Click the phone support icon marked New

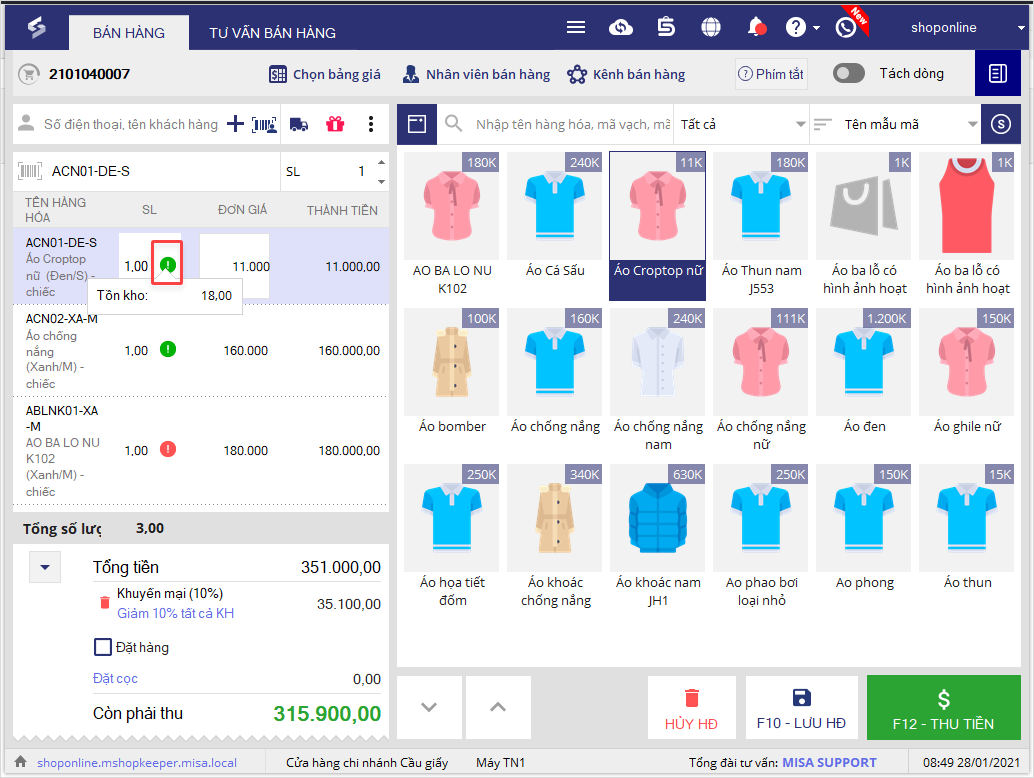pos(845,27)
